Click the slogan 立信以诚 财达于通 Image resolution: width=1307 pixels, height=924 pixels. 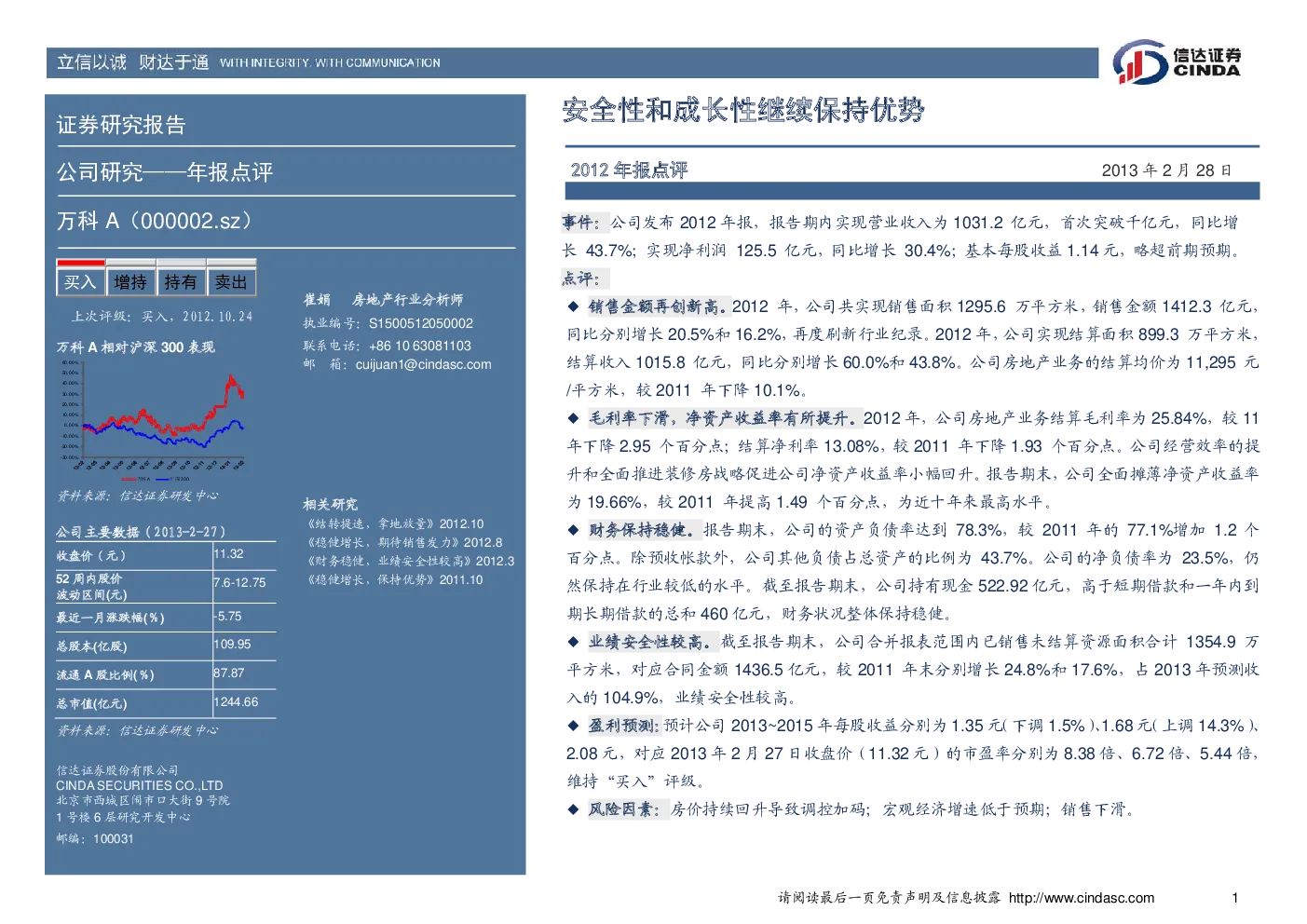coord(133,62)
